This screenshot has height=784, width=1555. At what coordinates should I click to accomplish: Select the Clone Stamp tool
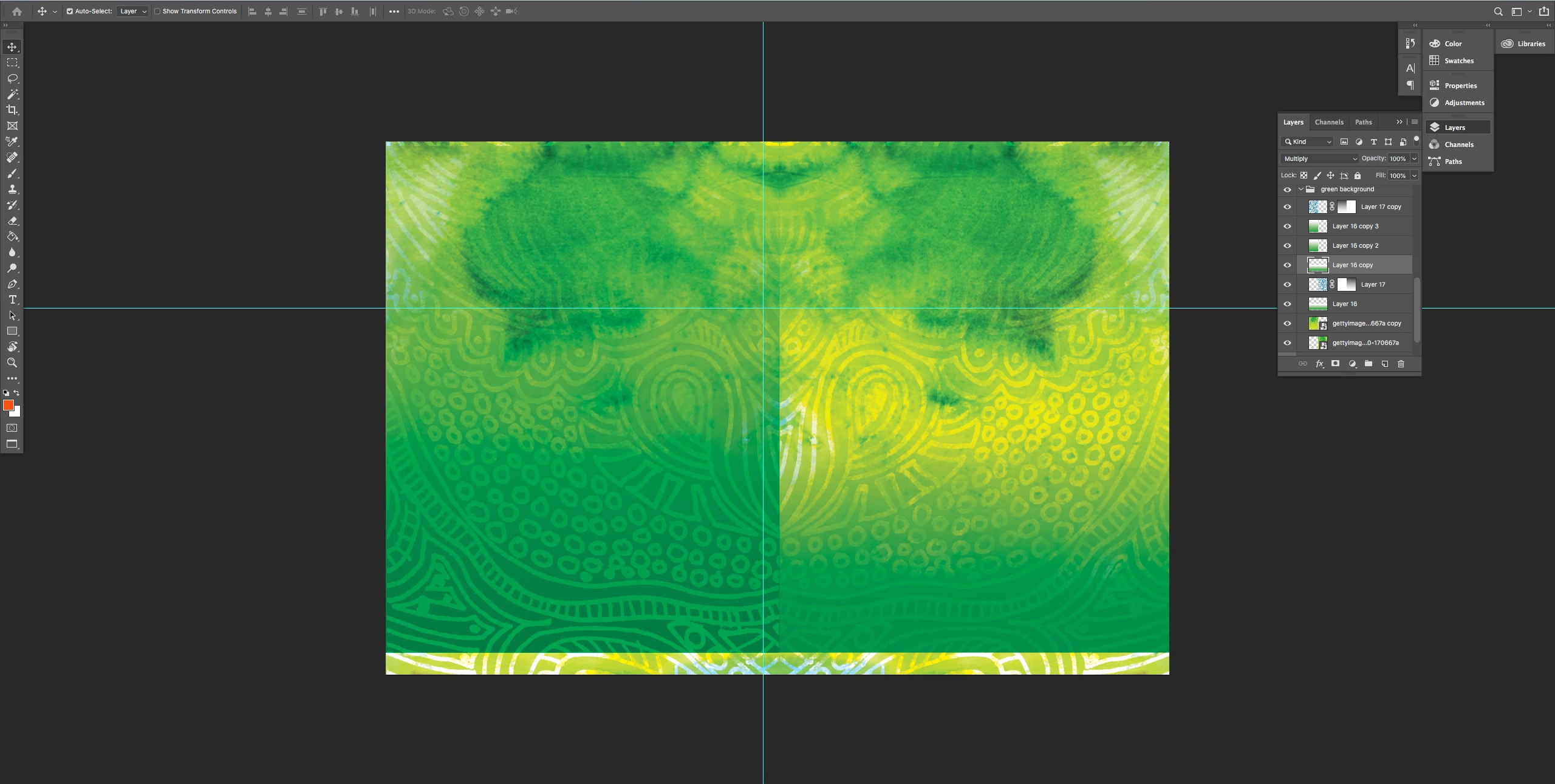click(x=12, y=189)
